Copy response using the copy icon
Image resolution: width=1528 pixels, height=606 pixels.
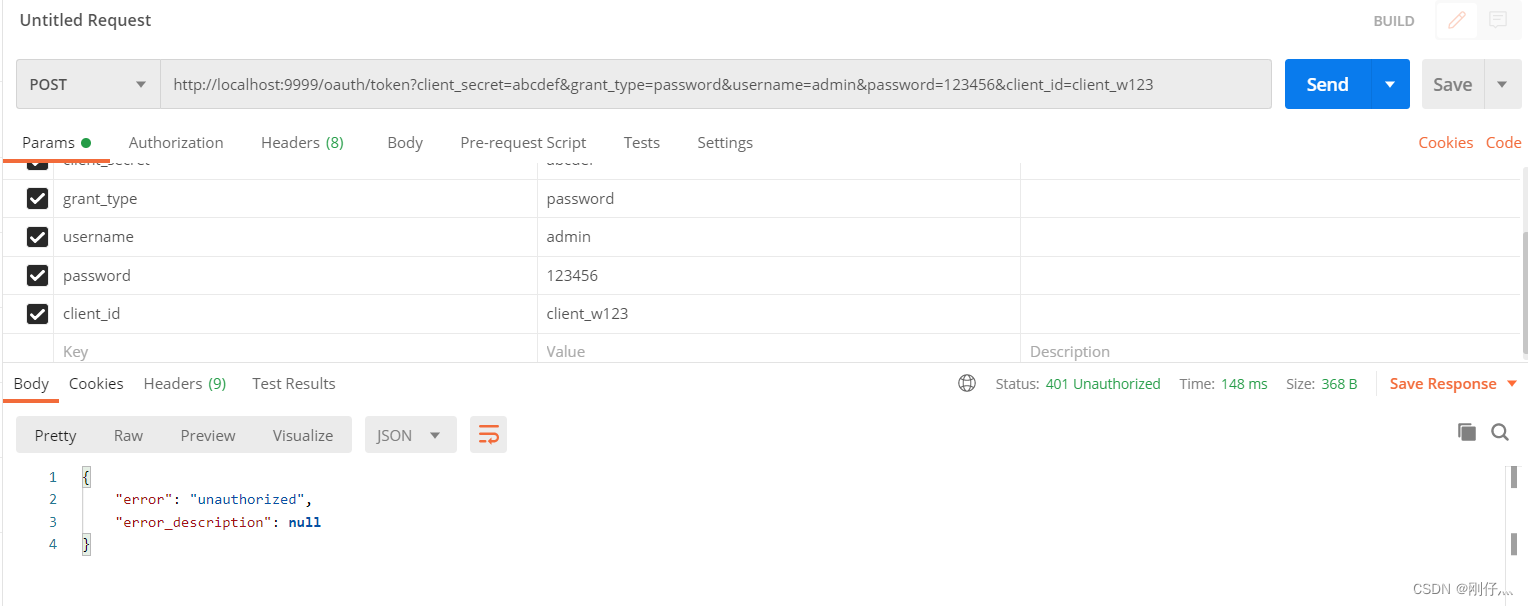pos(1467,432)
